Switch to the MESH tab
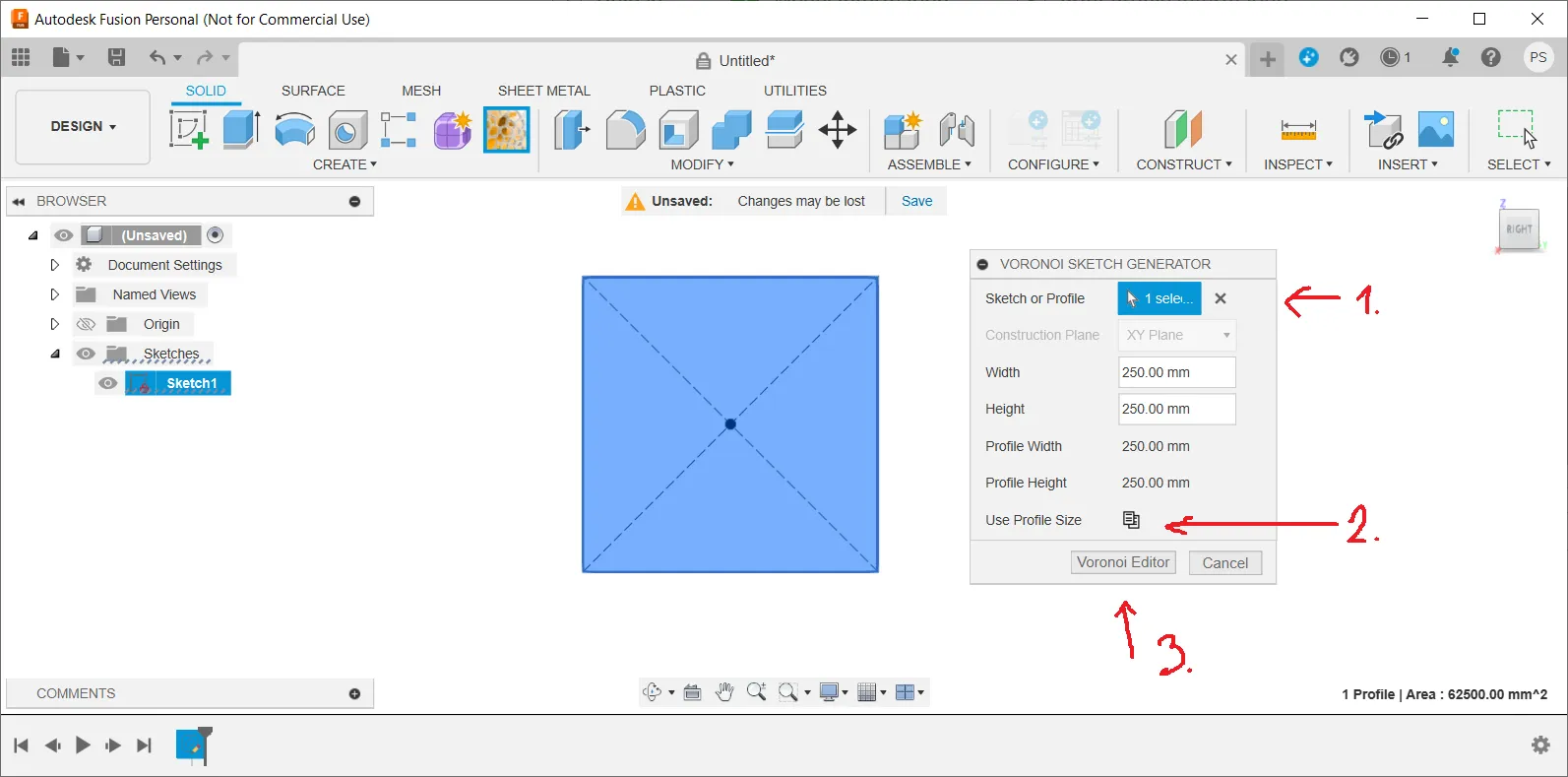The height and width of the screenshot is (777, 1568). 421,91
